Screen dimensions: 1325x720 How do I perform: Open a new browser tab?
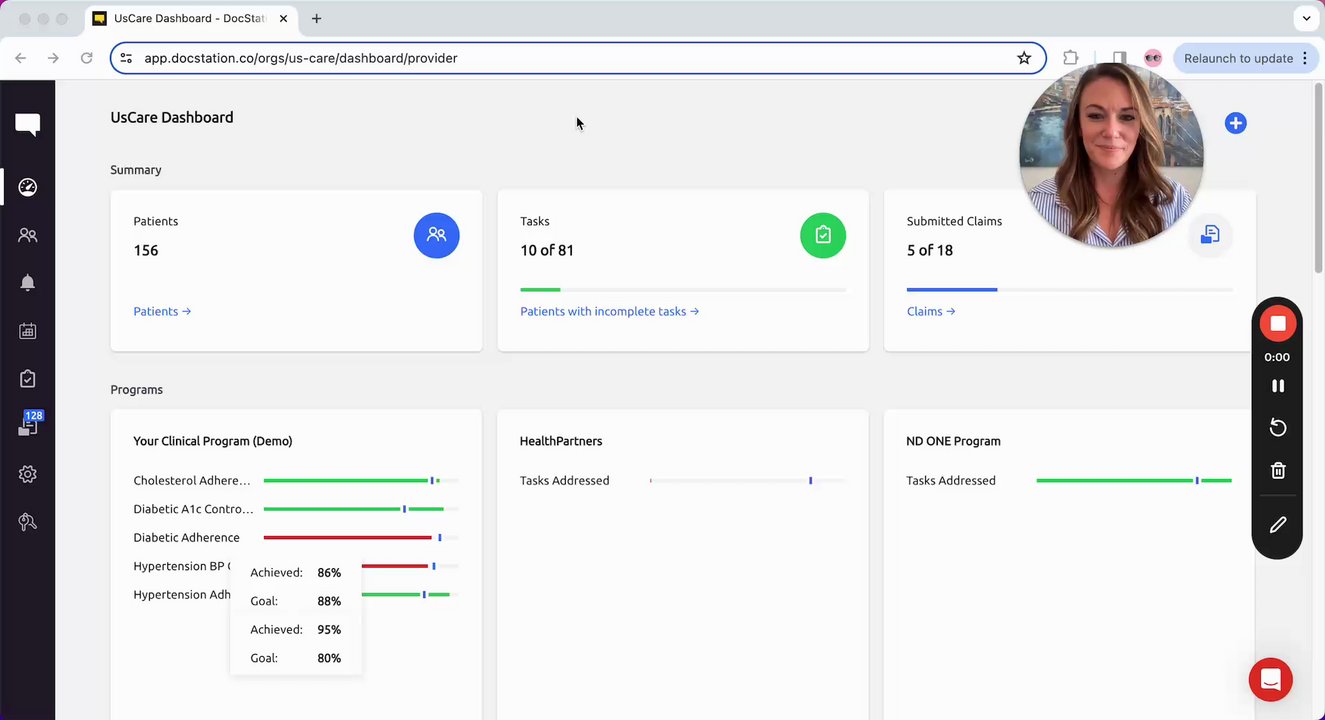click(316, 18)
